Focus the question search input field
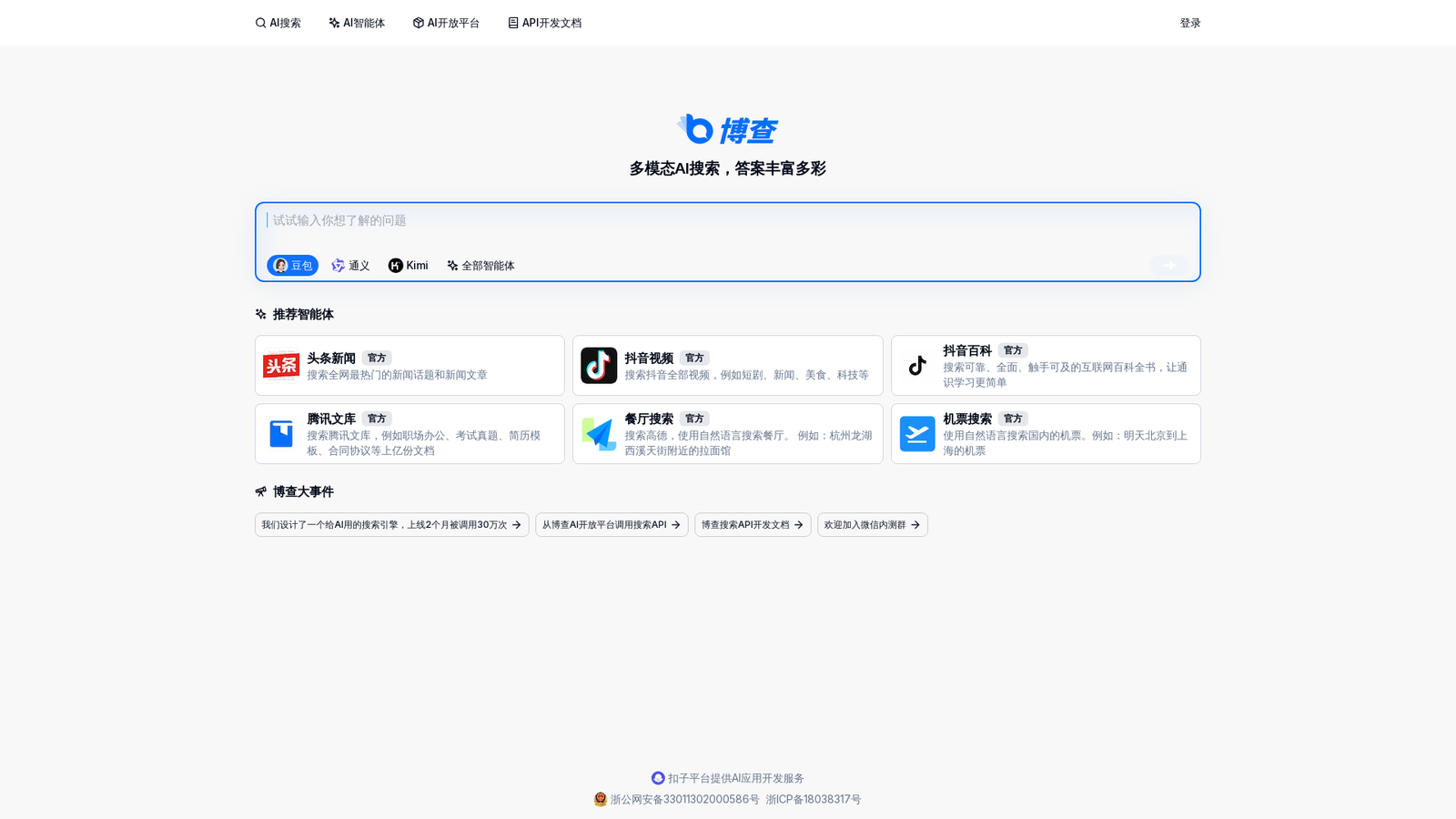 click(728, 220)
